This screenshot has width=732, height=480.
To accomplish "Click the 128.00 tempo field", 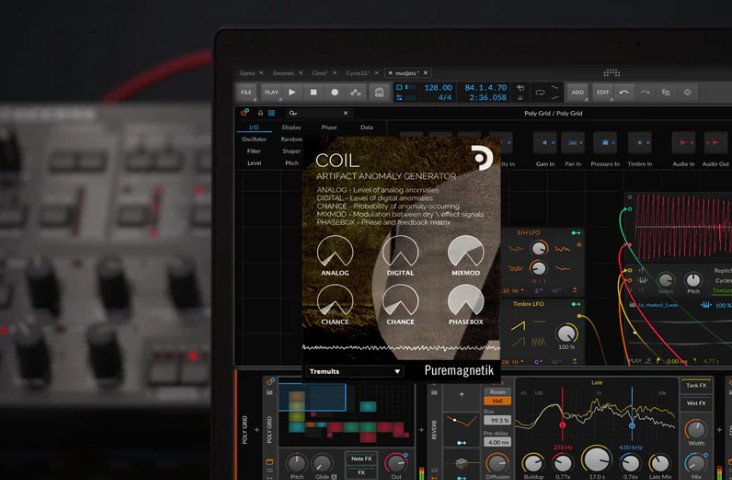I will 437,87.
